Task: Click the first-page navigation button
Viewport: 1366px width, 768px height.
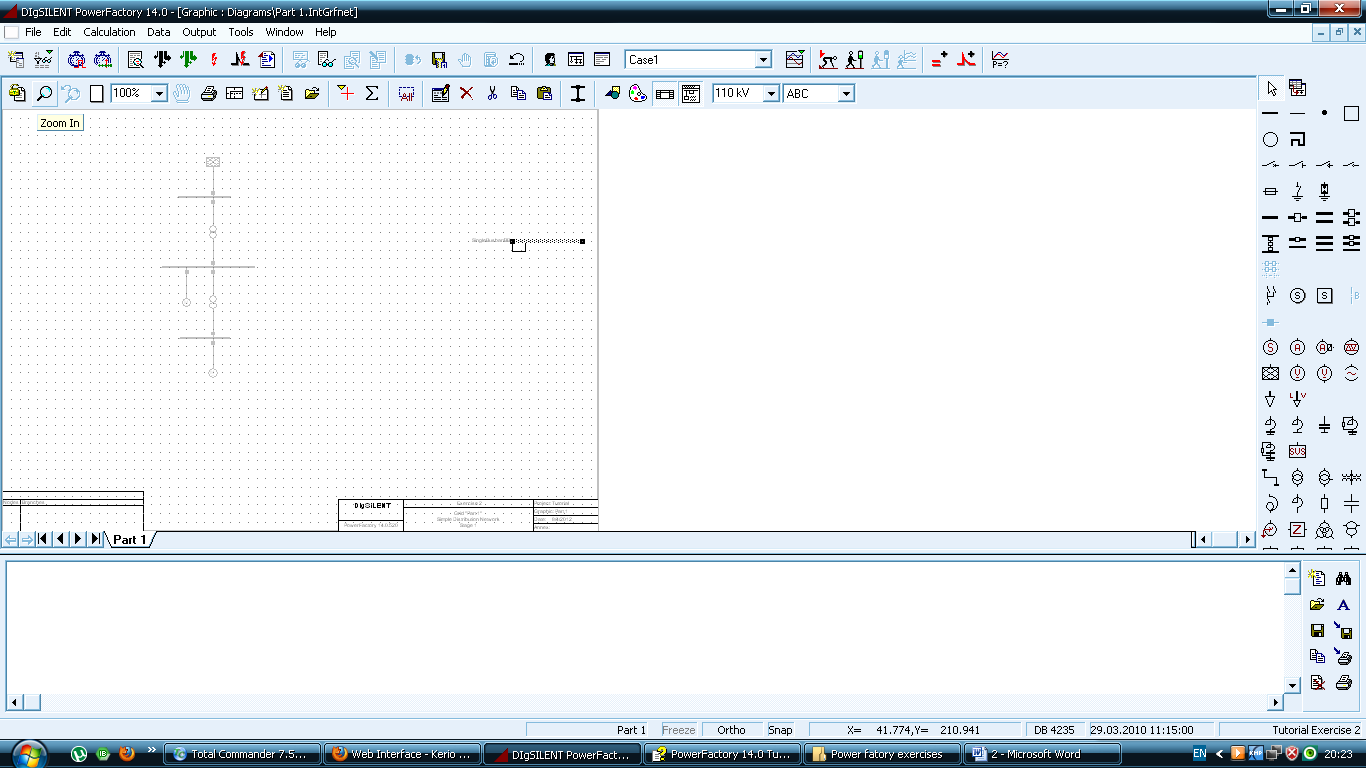Action: coord(43,539)
